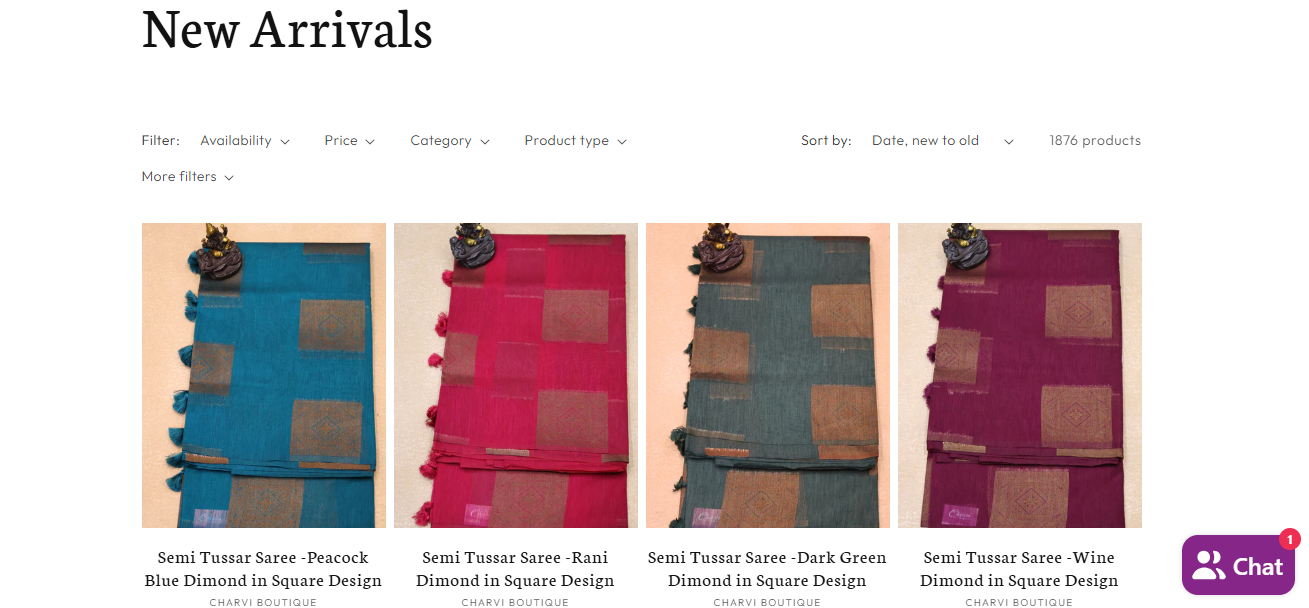Open the Price filter dropdown
The height and width of the screenshot is (608, 1309).
(349, 141)
